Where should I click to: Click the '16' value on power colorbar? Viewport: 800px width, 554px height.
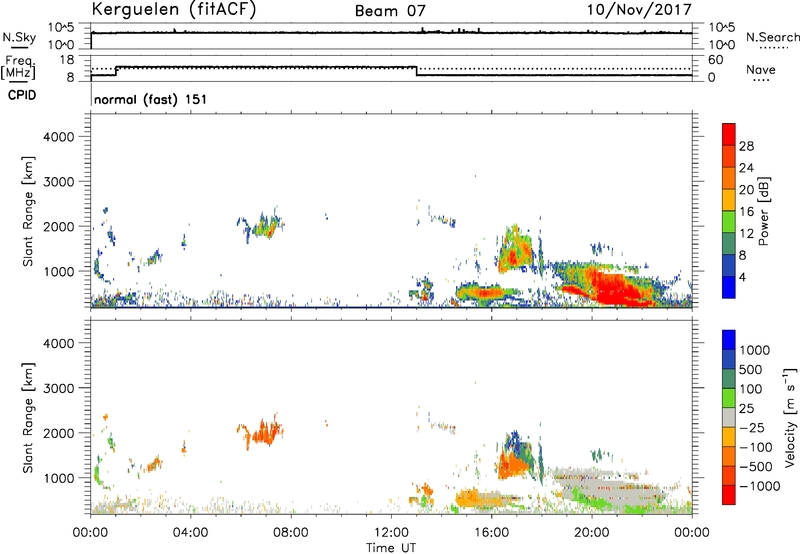pyautogui.click(x=746, y=212)
